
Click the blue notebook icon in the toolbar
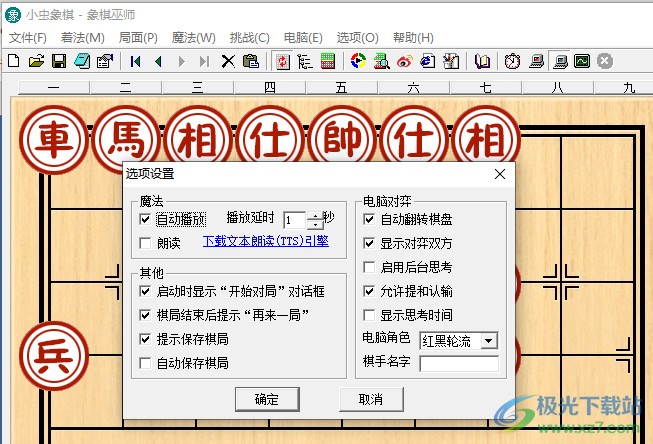click(82, 61)
